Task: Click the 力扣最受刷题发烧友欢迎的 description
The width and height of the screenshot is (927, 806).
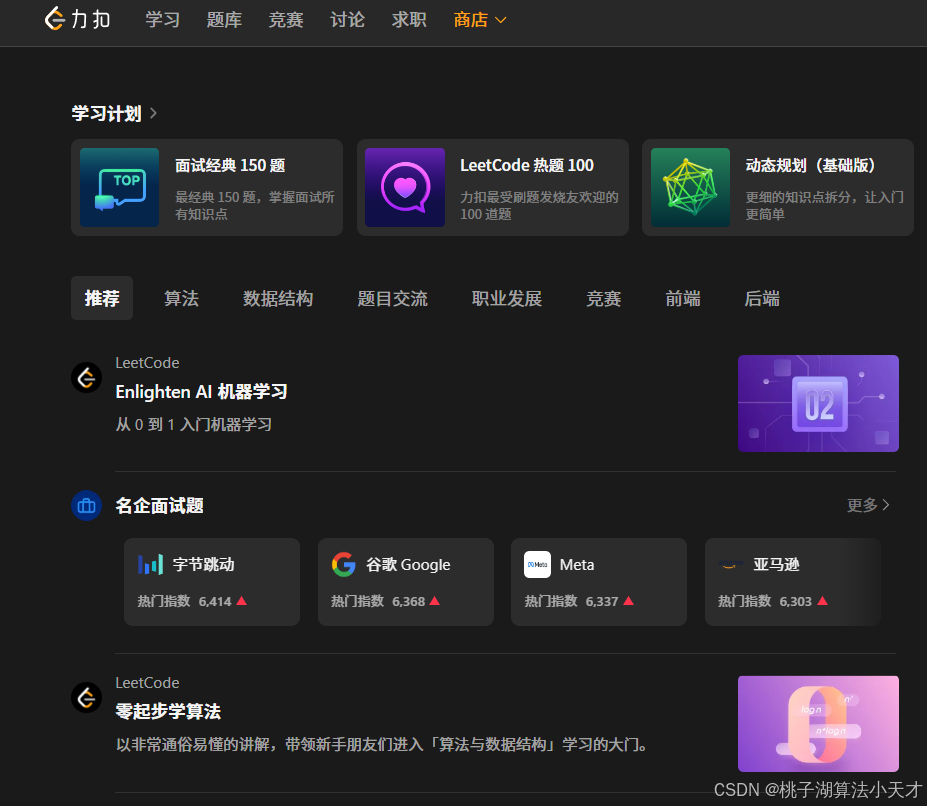Action: 539,205
